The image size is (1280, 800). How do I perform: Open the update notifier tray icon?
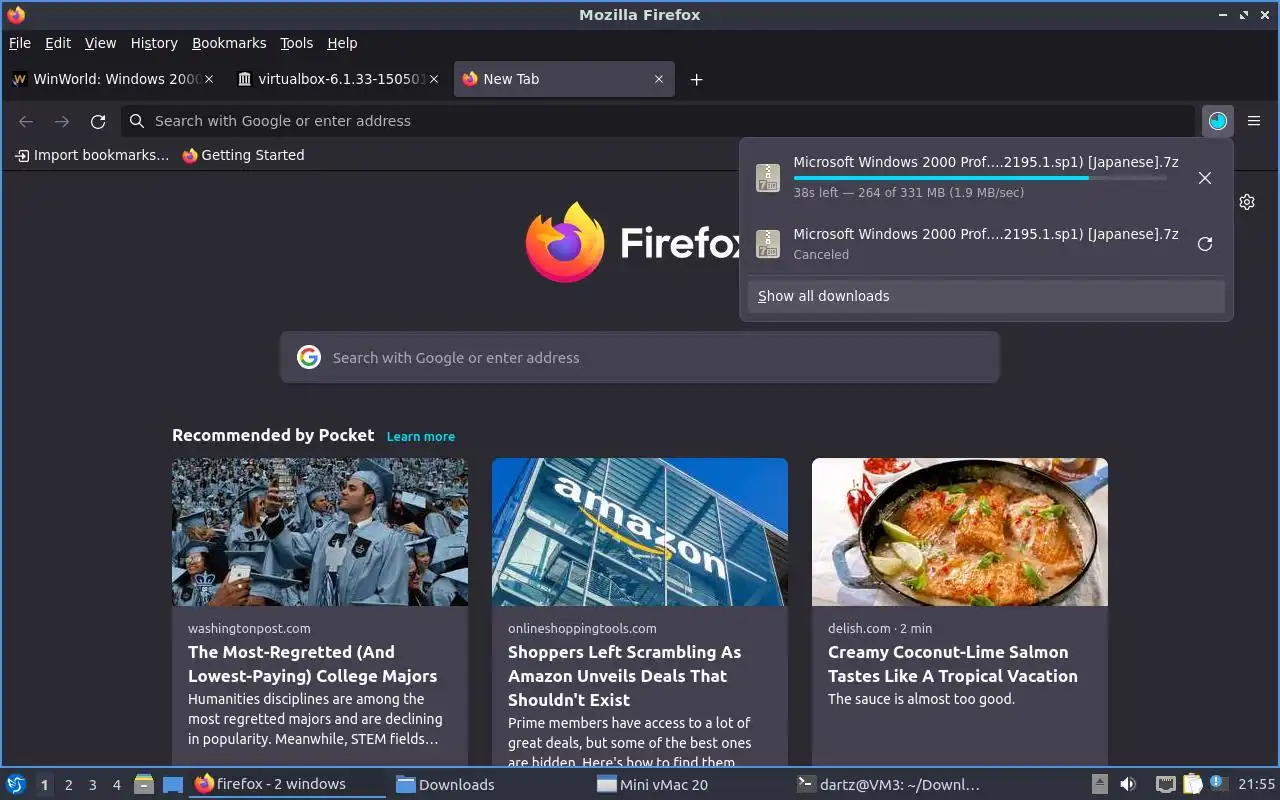point(1217,784)
